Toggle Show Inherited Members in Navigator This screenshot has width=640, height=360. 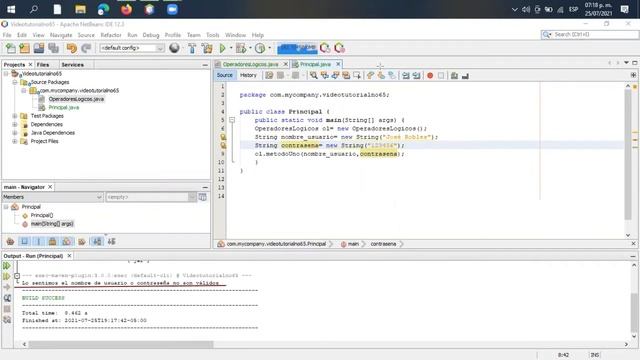tap(10, 242)
